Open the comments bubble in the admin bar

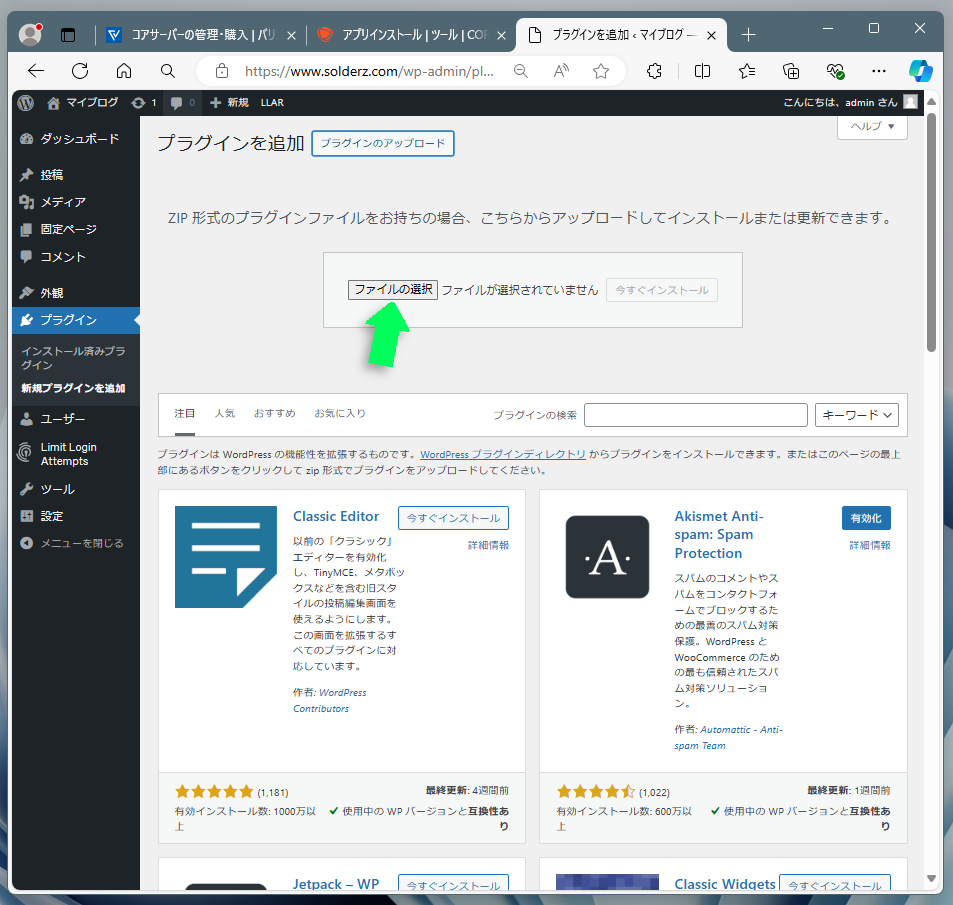coord(182,103)
